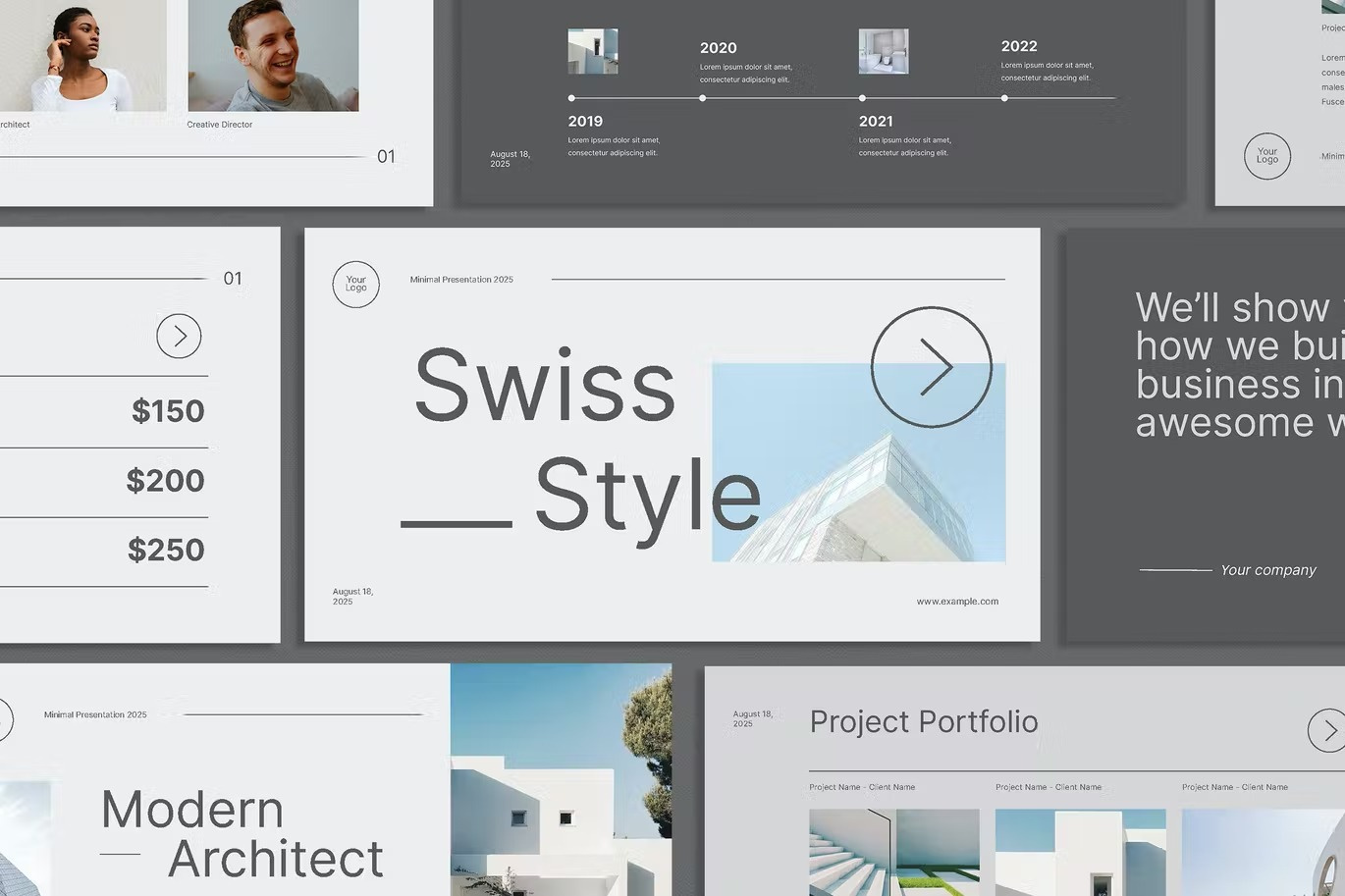Click the arrow icon beside Project Portfolio heading
This screenshot has width=1345, height=896.
tap(1327, 730)
